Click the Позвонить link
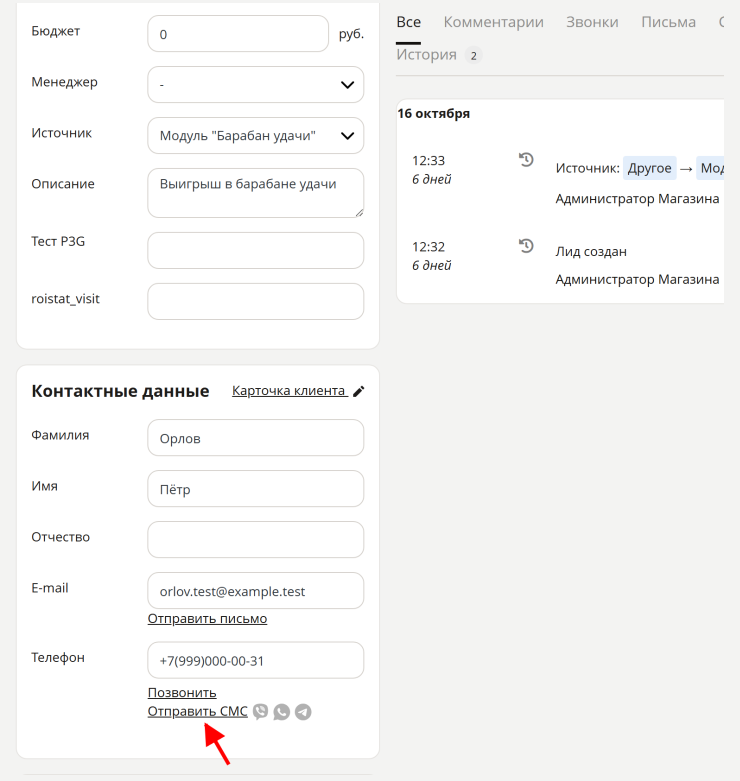Screen dimensions: 740x781 tap(182, 693)
